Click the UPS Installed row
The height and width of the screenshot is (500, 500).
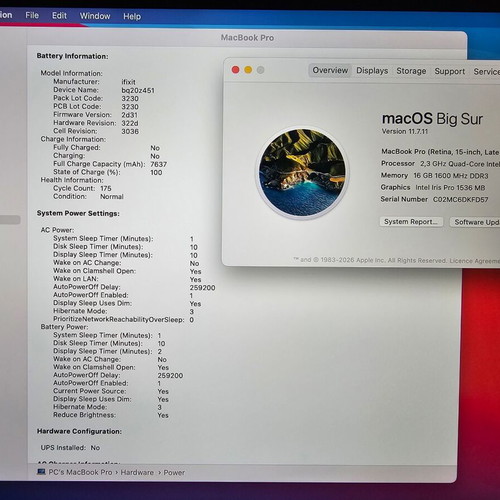pos(70,448)
